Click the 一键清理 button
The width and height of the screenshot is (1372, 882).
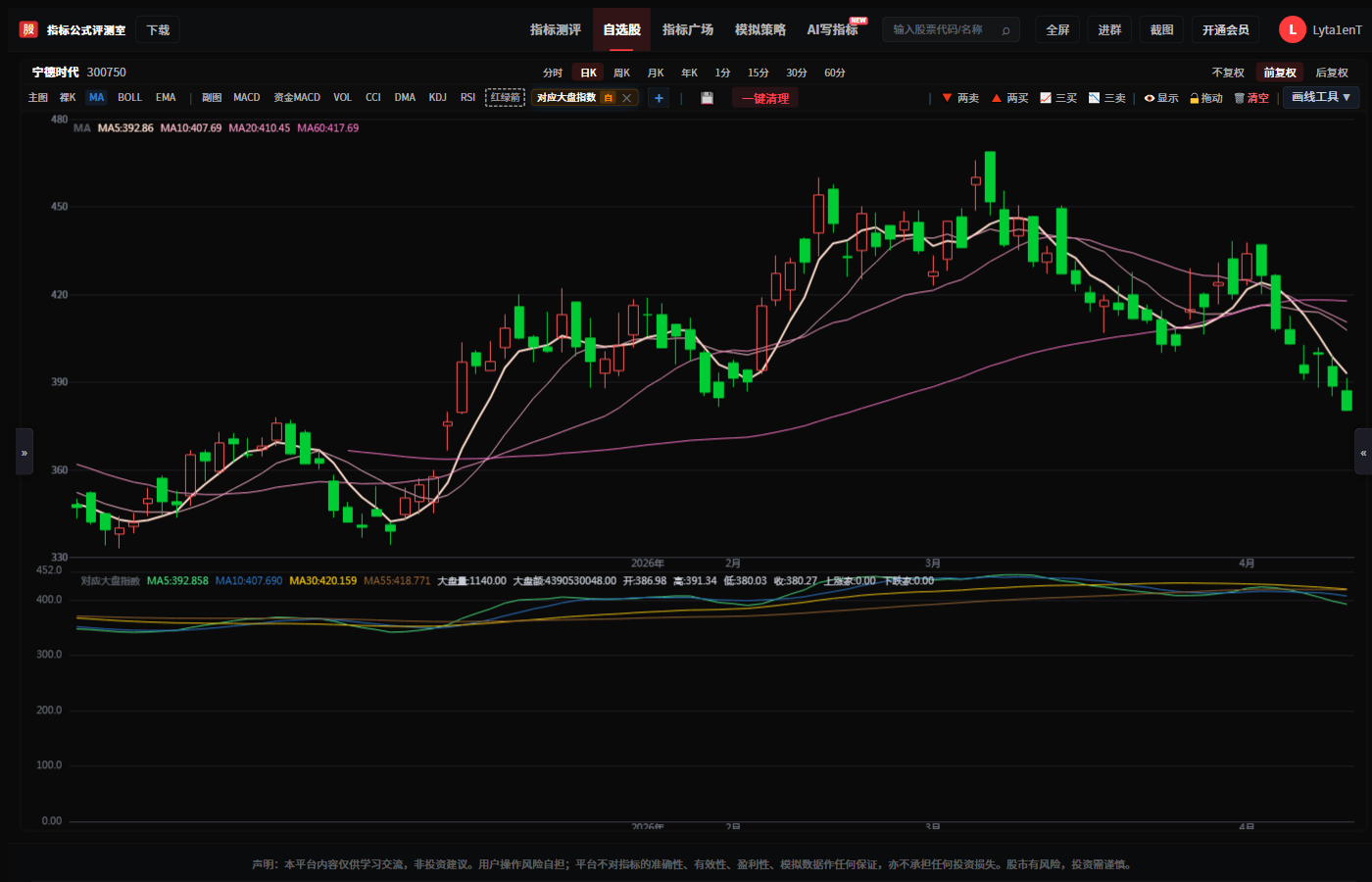765,98
